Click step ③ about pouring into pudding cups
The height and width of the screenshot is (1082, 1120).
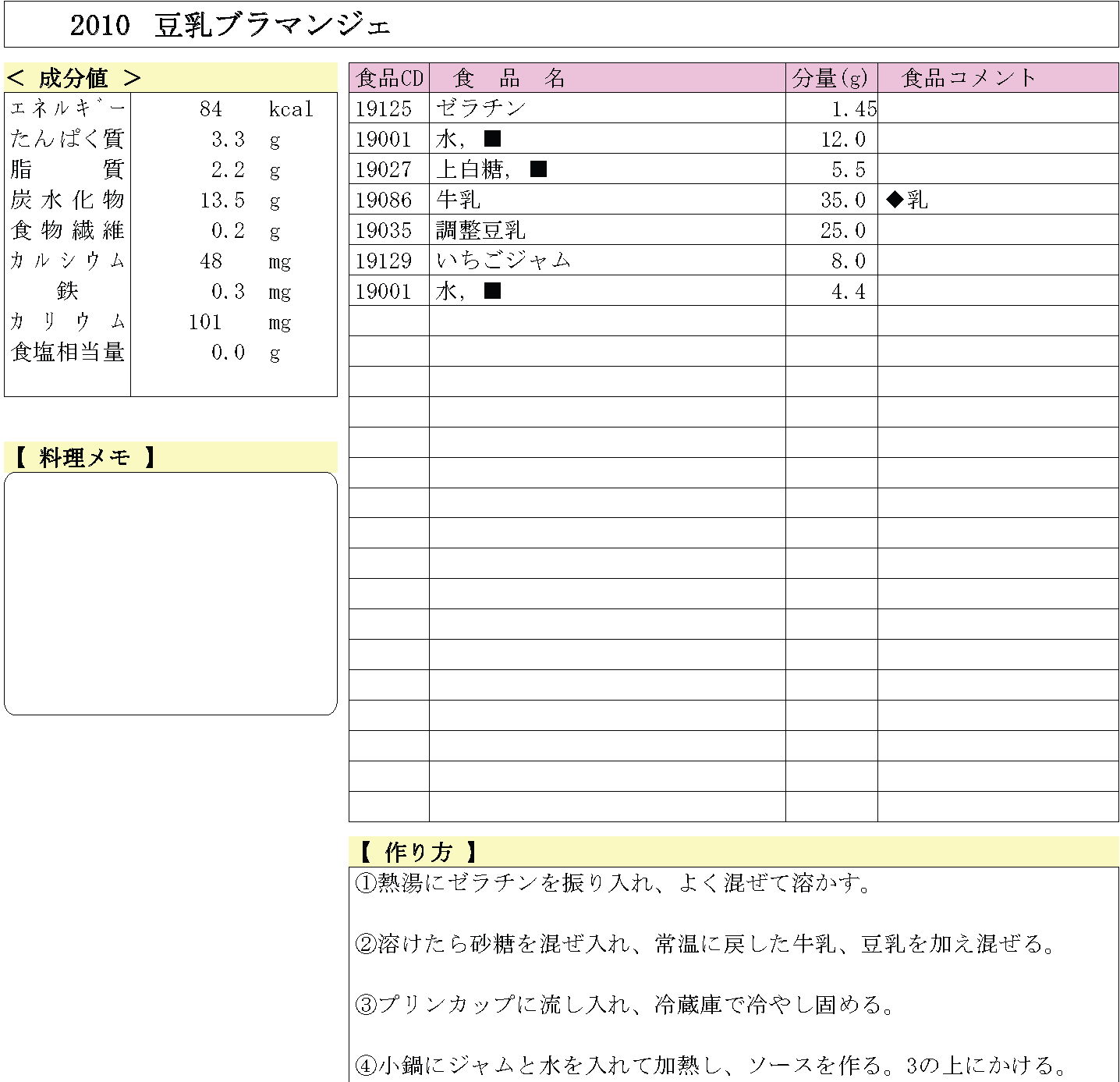coord(626,1005)
